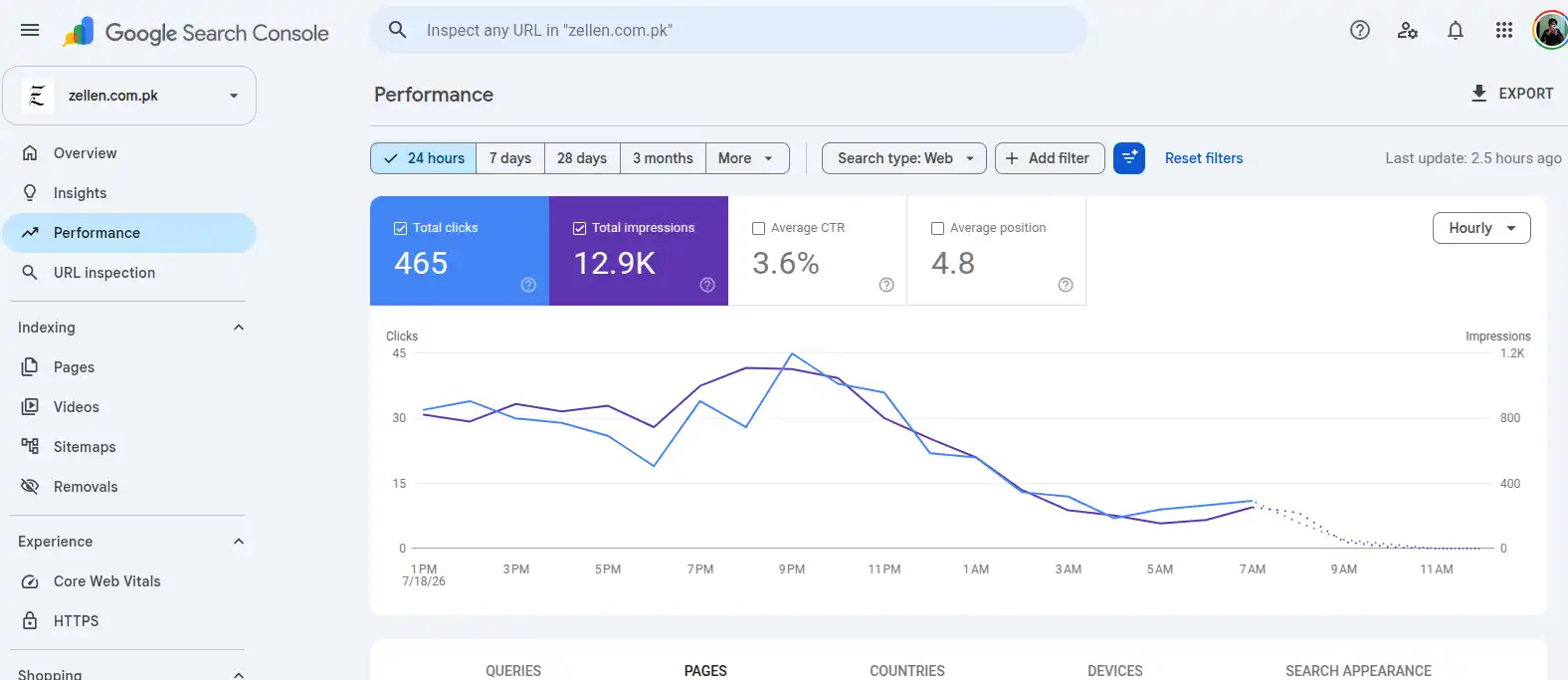
Task: Select the 28 days date range
Action: coord(582,158)
